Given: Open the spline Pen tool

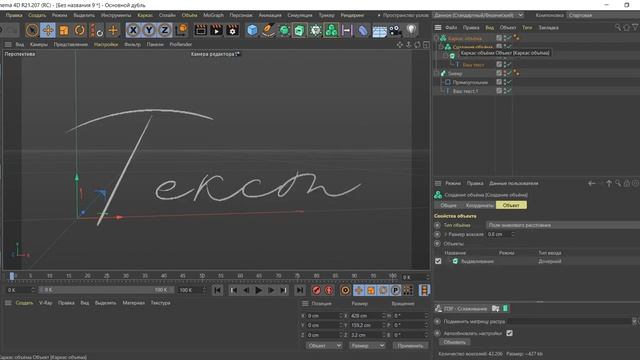Looking at the screenshot, I should click(268, 30).
